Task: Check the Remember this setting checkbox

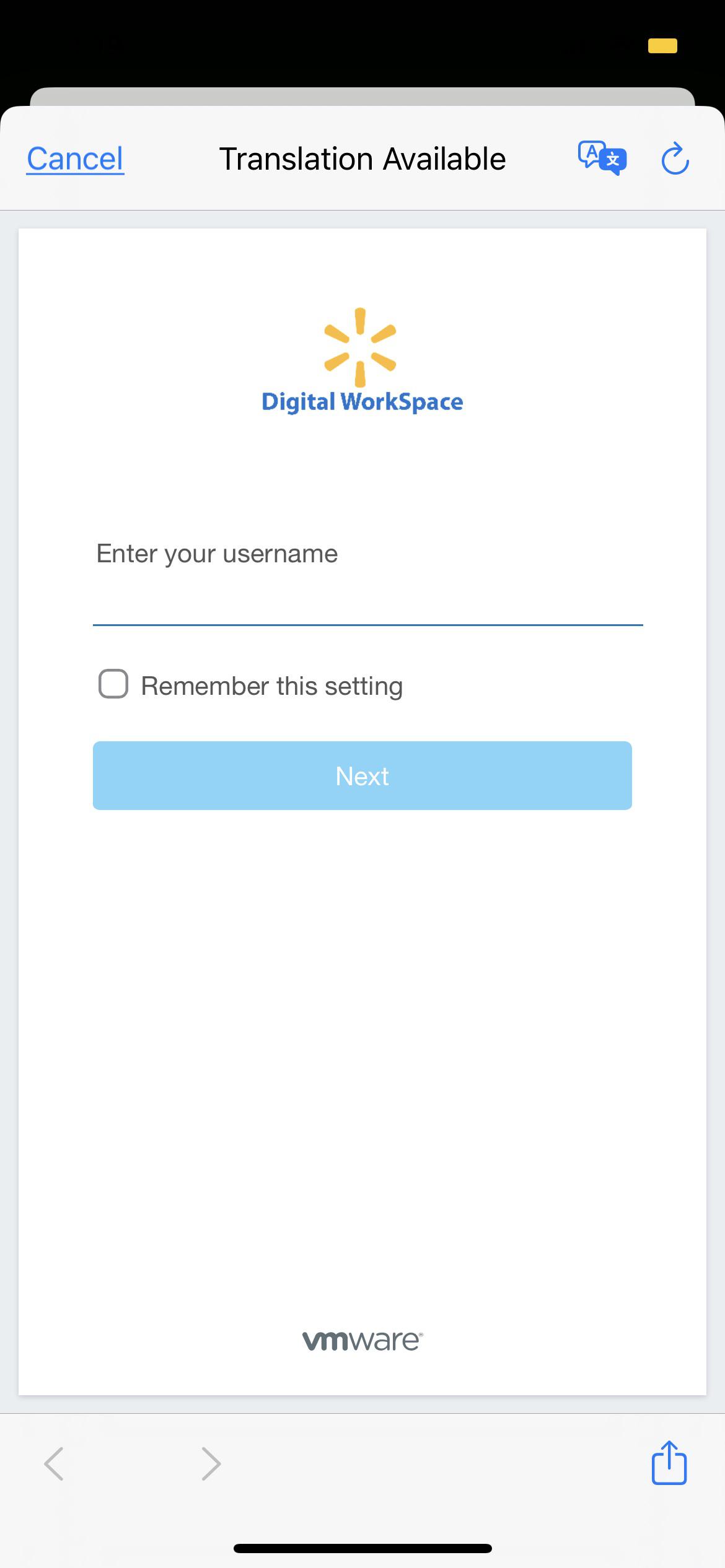Action: [113, 684]
